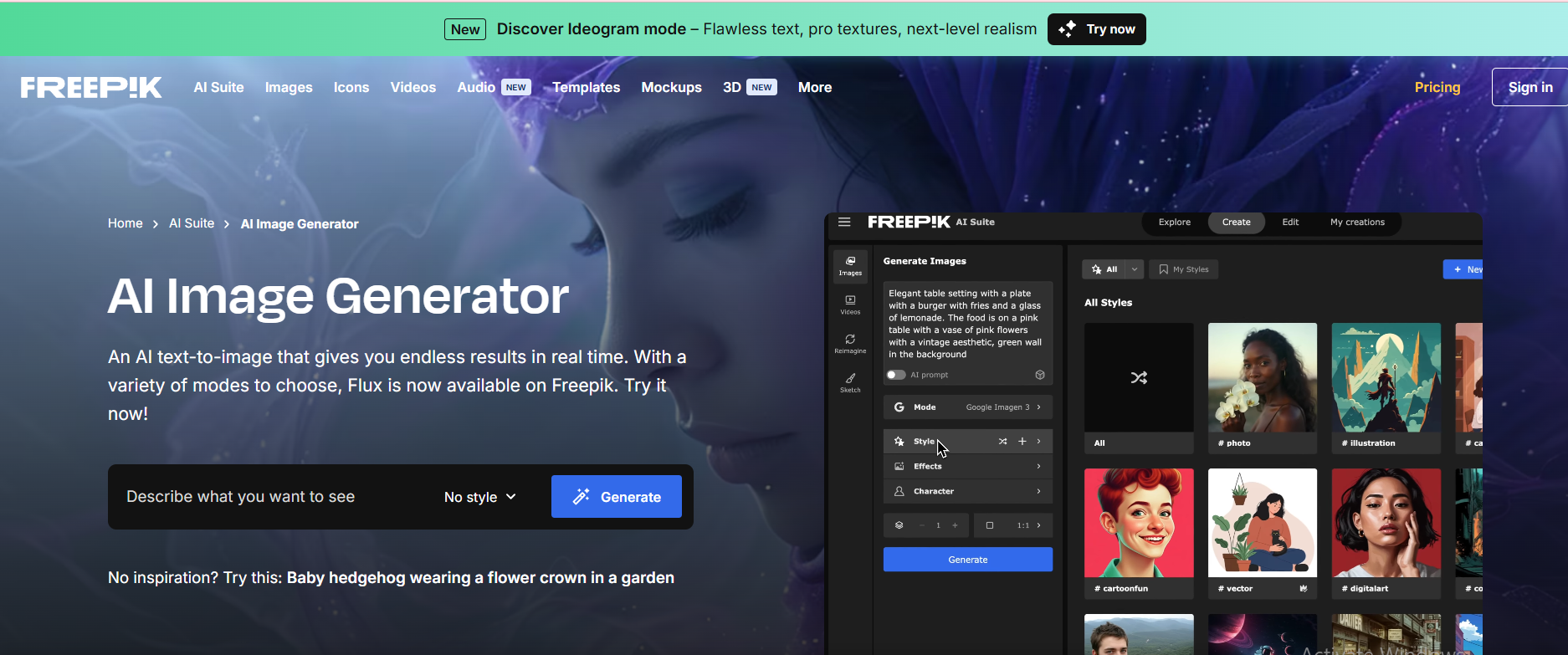Click the Generate button below the Character row
Screen dimensions: 1568x655
[968, 560]
